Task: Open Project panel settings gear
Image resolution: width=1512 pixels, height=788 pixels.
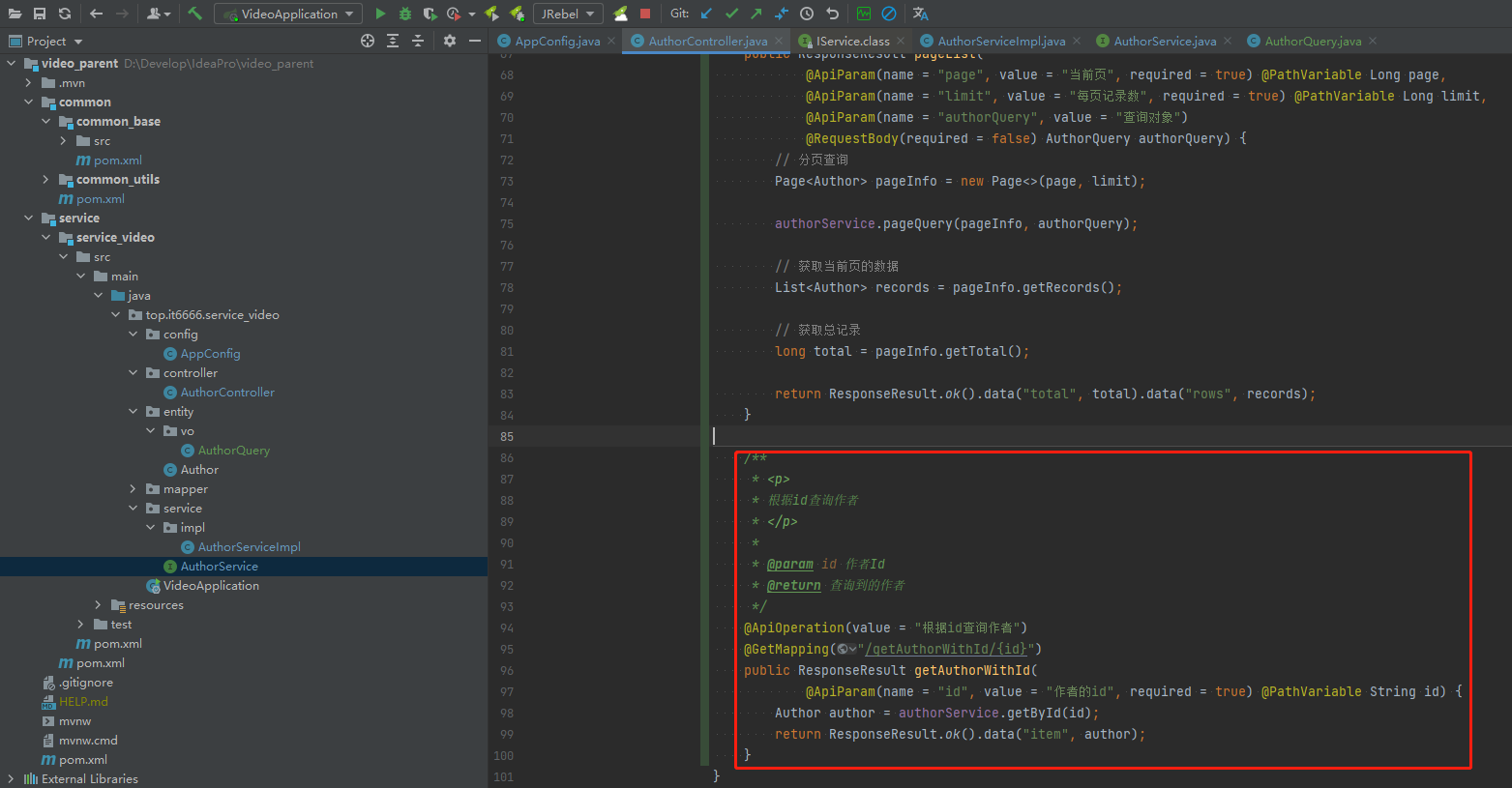Action: [x=450, y=41]
